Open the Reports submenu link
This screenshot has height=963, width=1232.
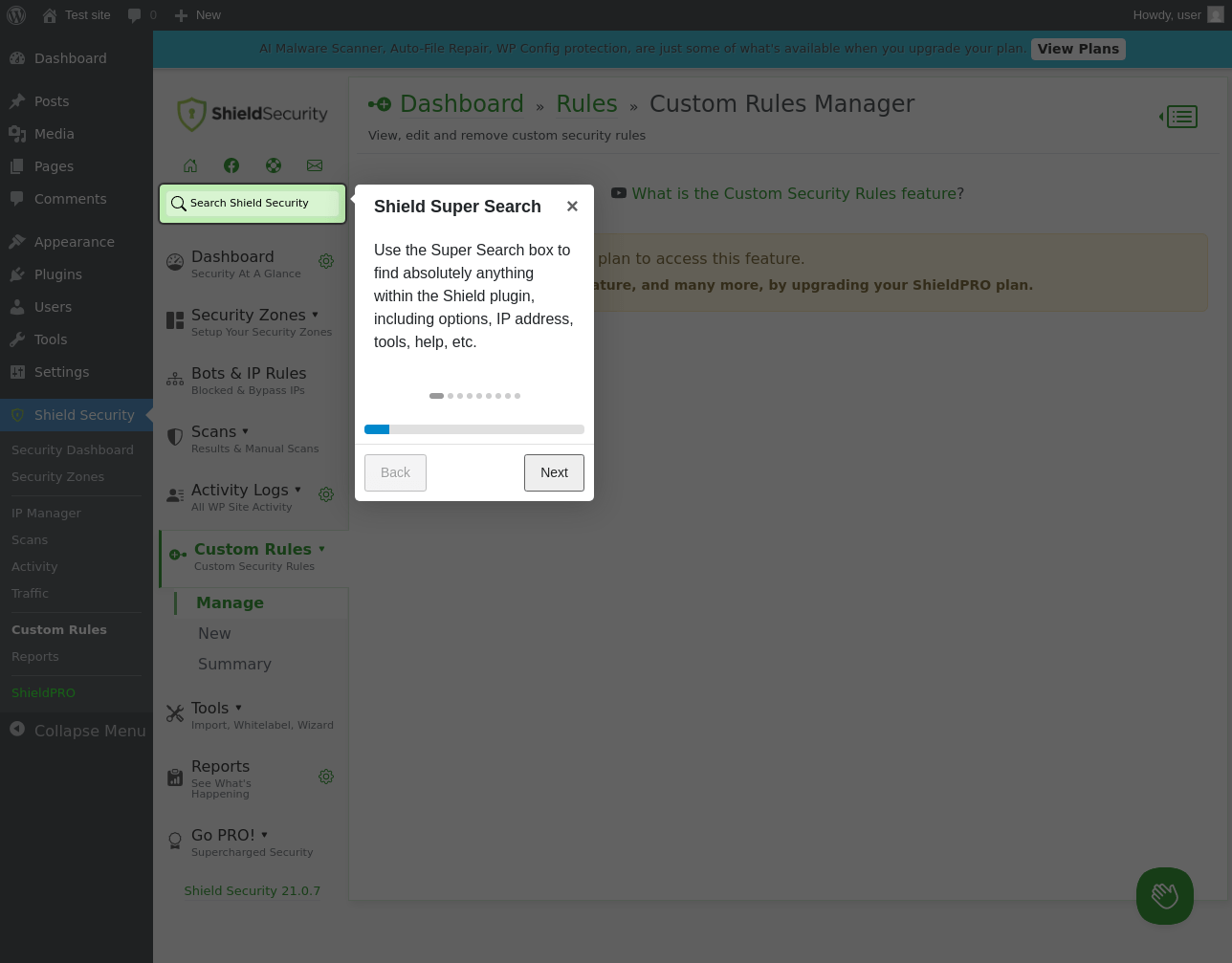coord(35,657)
